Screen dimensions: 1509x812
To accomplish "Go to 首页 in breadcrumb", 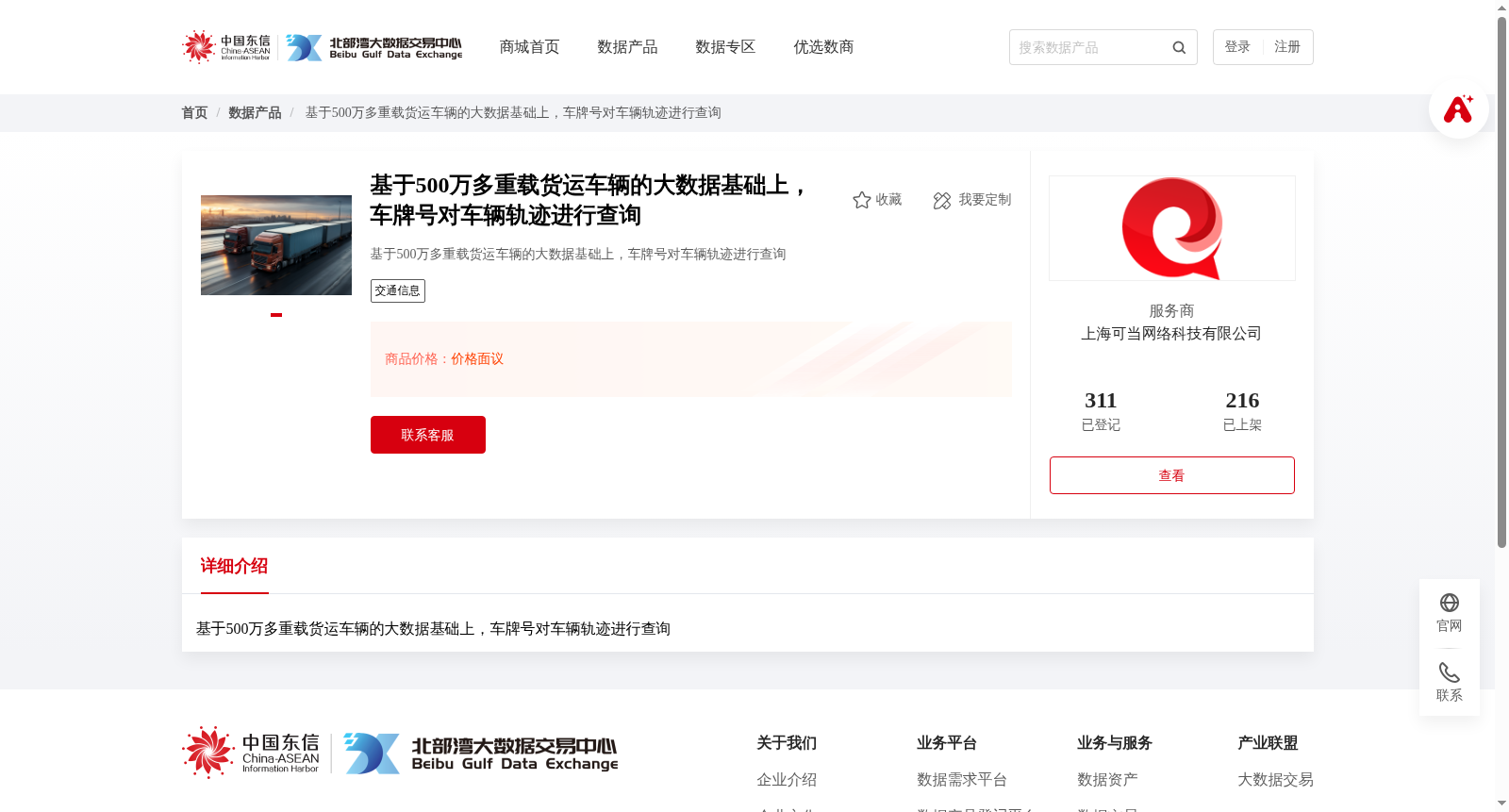I will (194, 113).
